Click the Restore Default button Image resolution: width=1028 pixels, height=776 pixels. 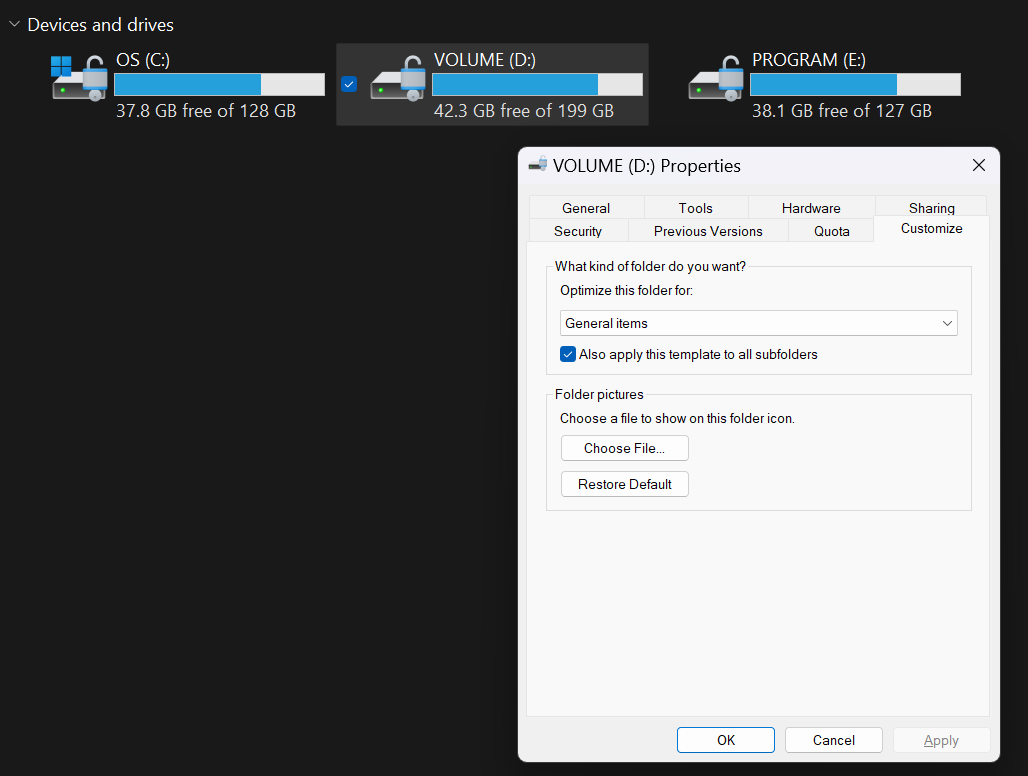tap(624, 484)
